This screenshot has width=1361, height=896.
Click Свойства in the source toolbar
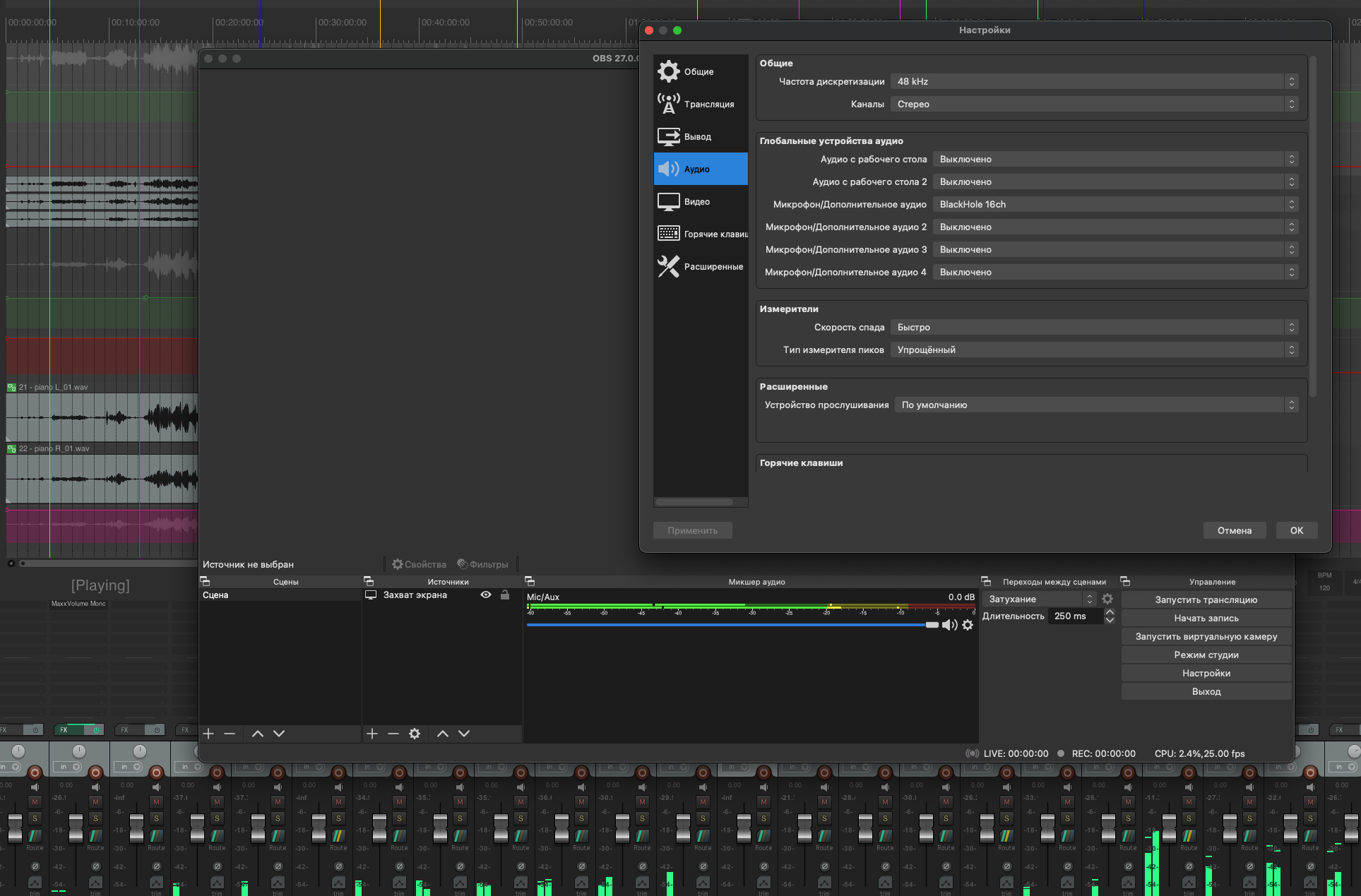tap(420, 564)
